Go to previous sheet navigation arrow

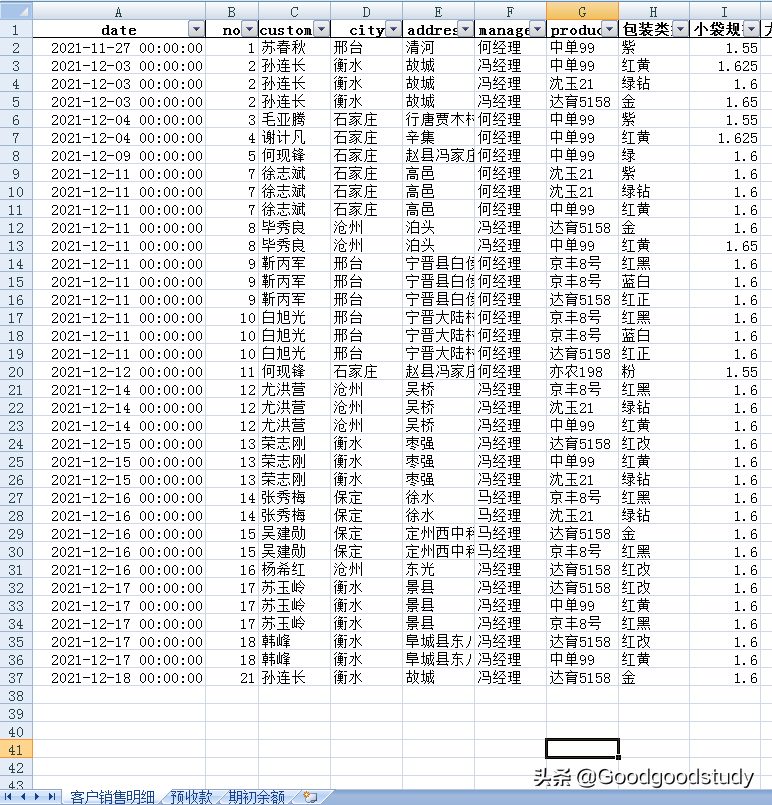(23, 797)
